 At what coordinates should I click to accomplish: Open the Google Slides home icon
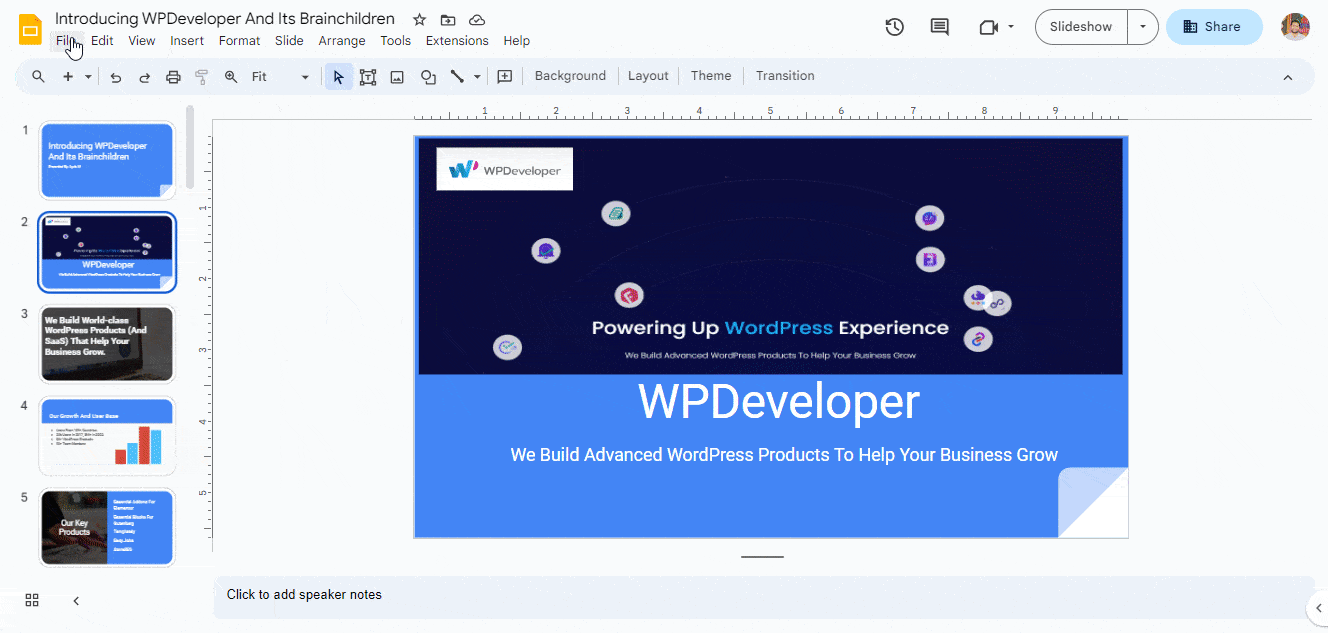[x=30, y=29]
